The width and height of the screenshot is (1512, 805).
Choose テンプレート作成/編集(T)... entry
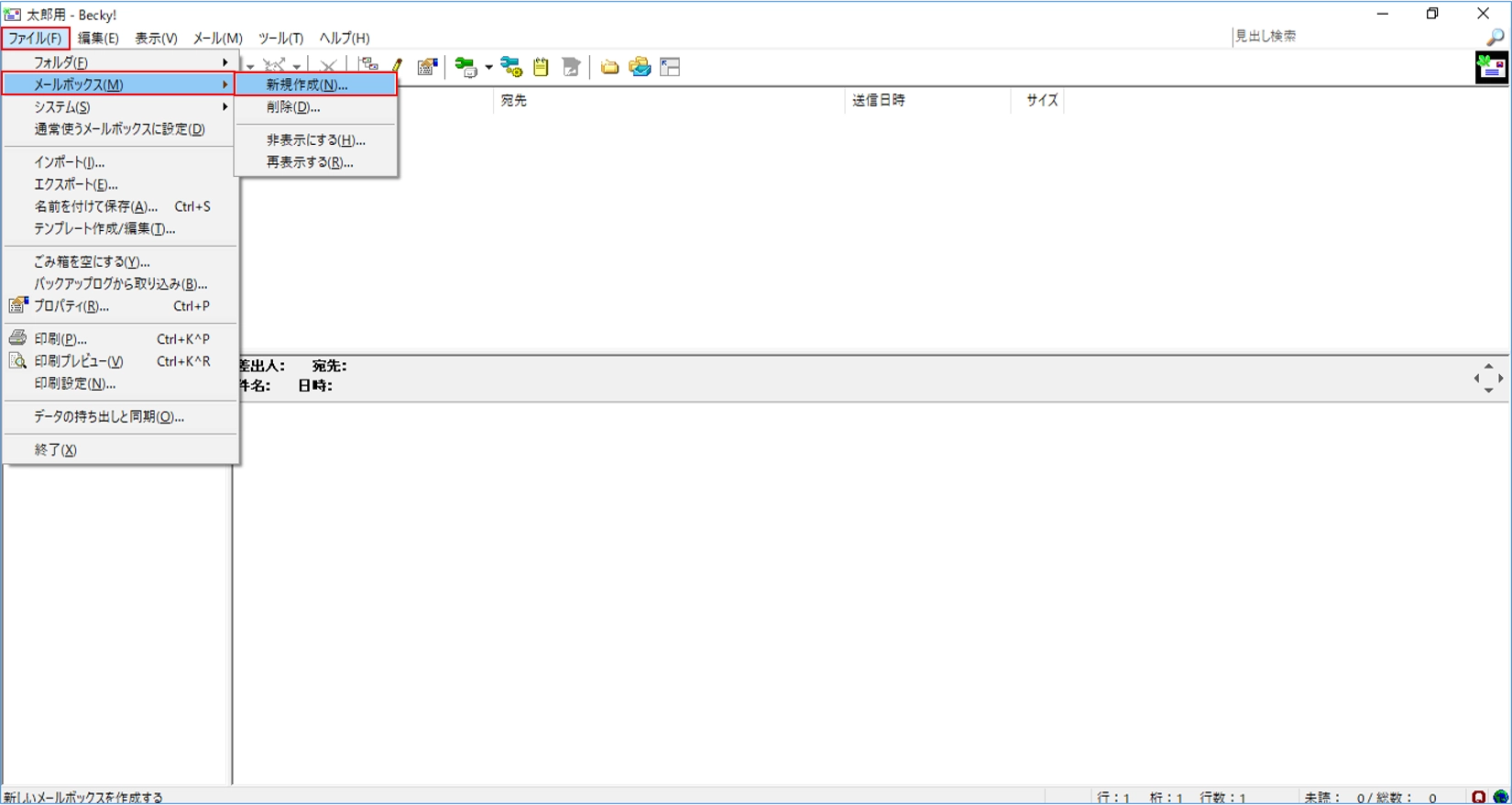(119, 228)
